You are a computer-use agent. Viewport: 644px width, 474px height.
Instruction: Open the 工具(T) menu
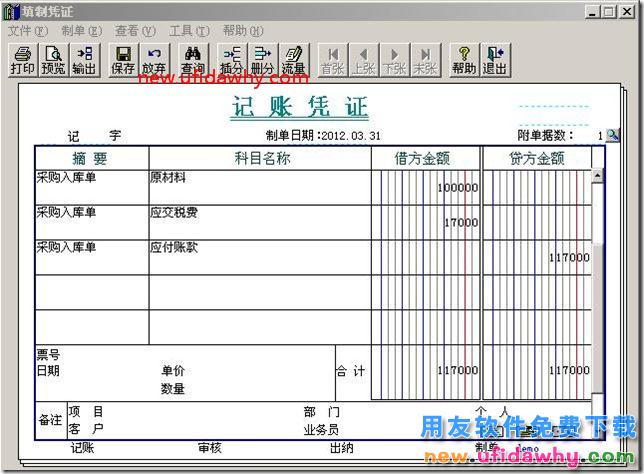coord(189,31)
